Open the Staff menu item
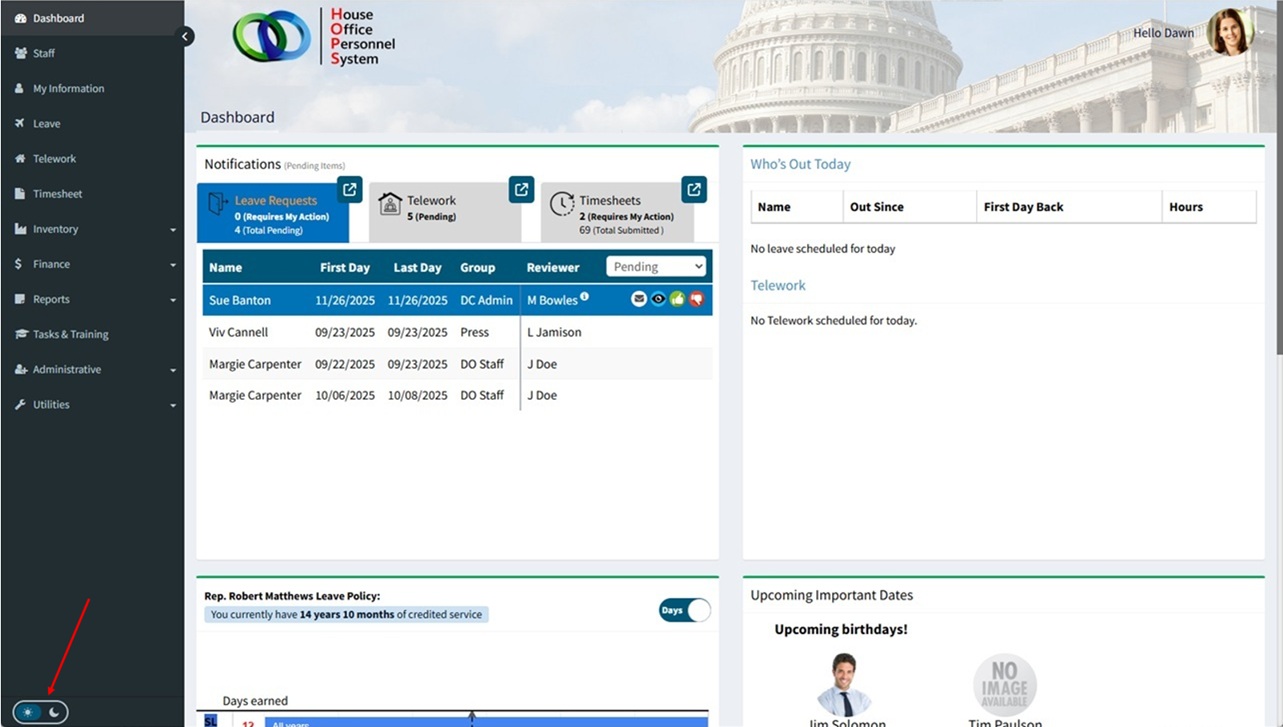The height and width of the screenshot is (727, 1283). [x=92, y=53]
